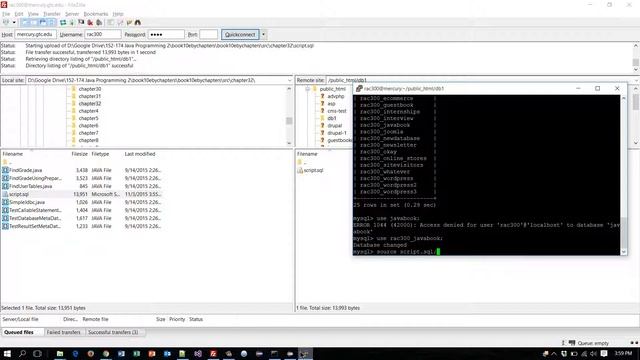Select local script.sql file row
The image size is (640, 360).
(82, 194)
